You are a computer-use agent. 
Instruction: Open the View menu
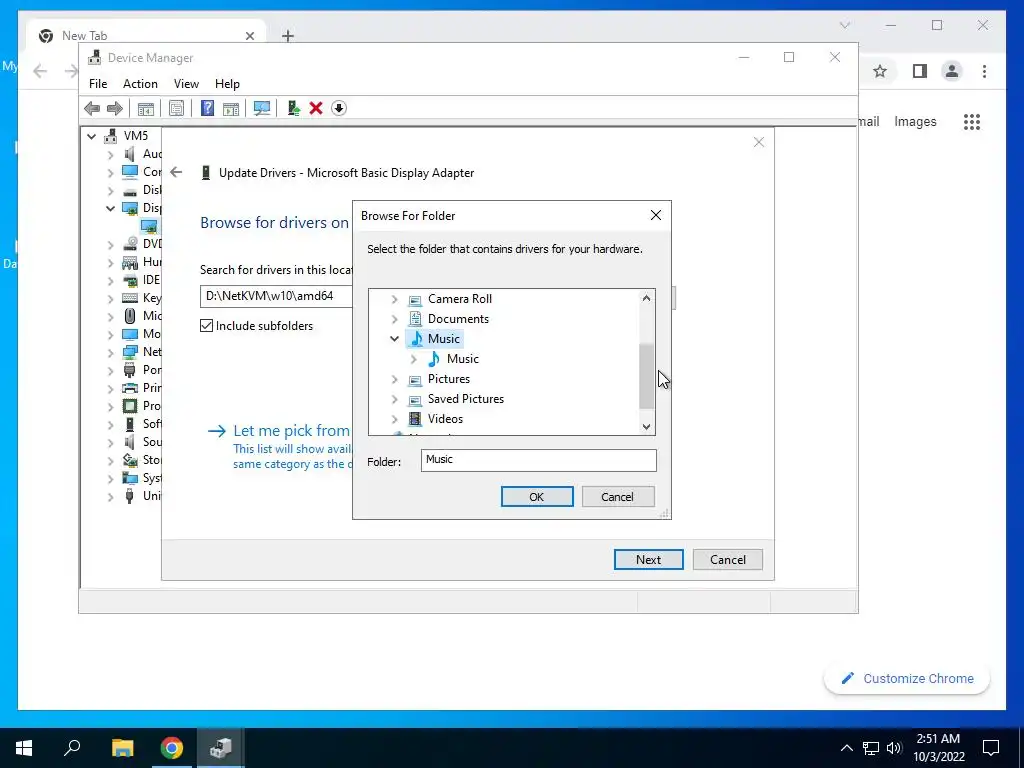pyautogui.click(x=186, y=84)
